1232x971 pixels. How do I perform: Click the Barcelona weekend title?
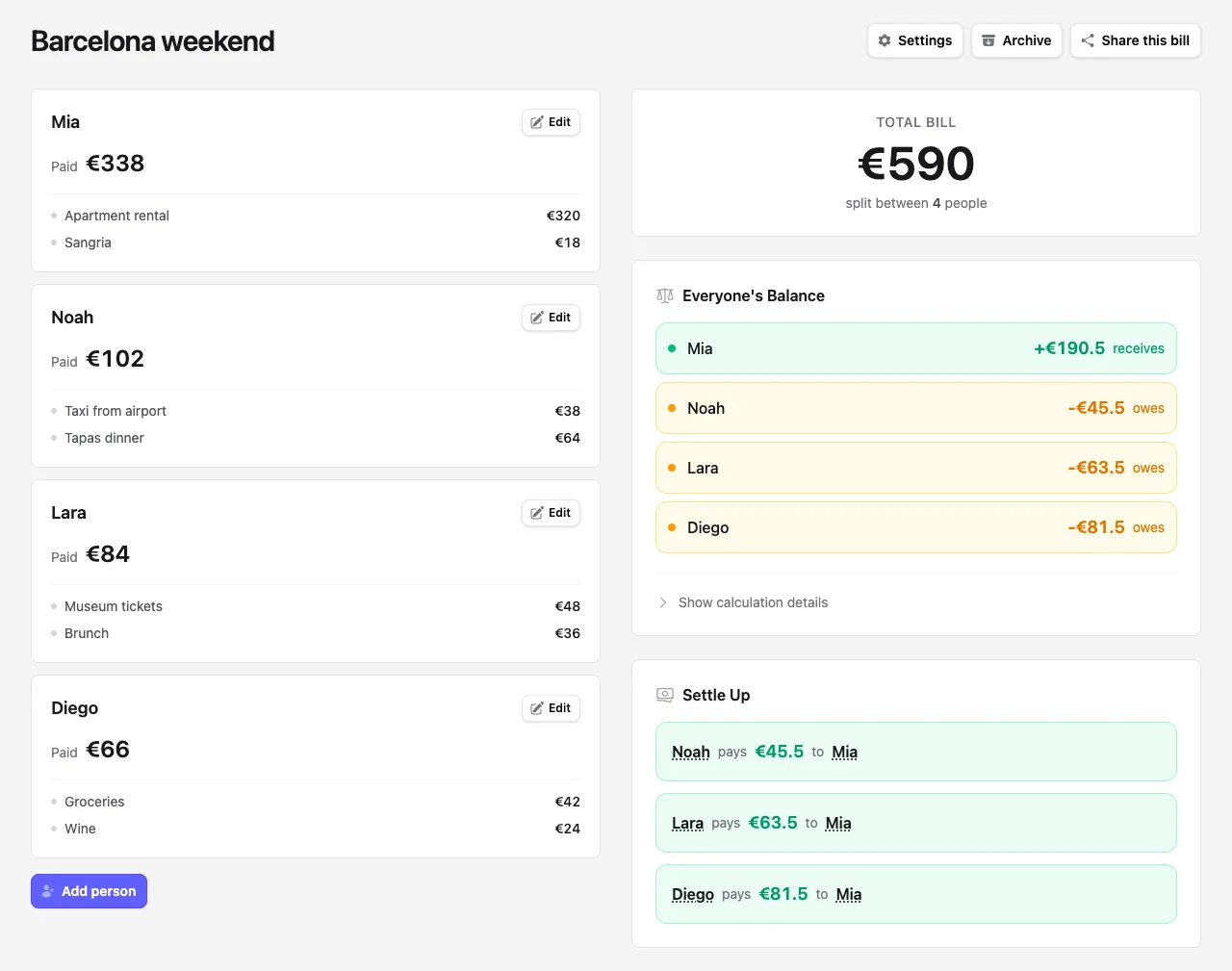click(153, 41)
